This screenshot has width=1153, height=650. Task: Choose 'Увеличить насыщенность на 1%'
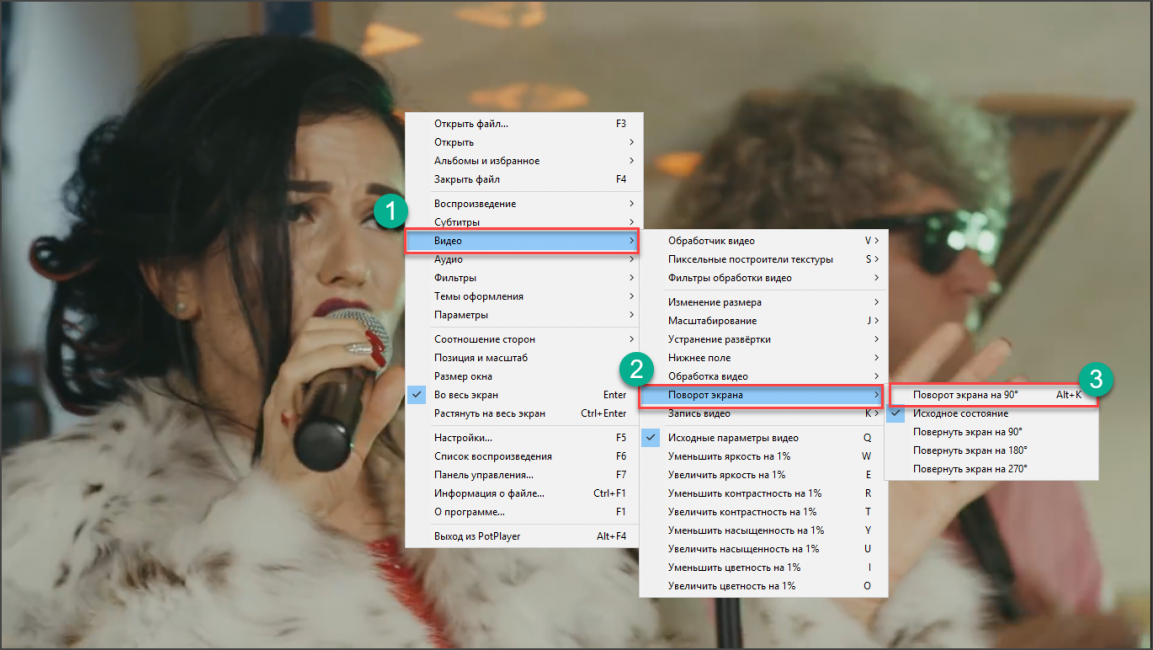[x=763, y=549]
